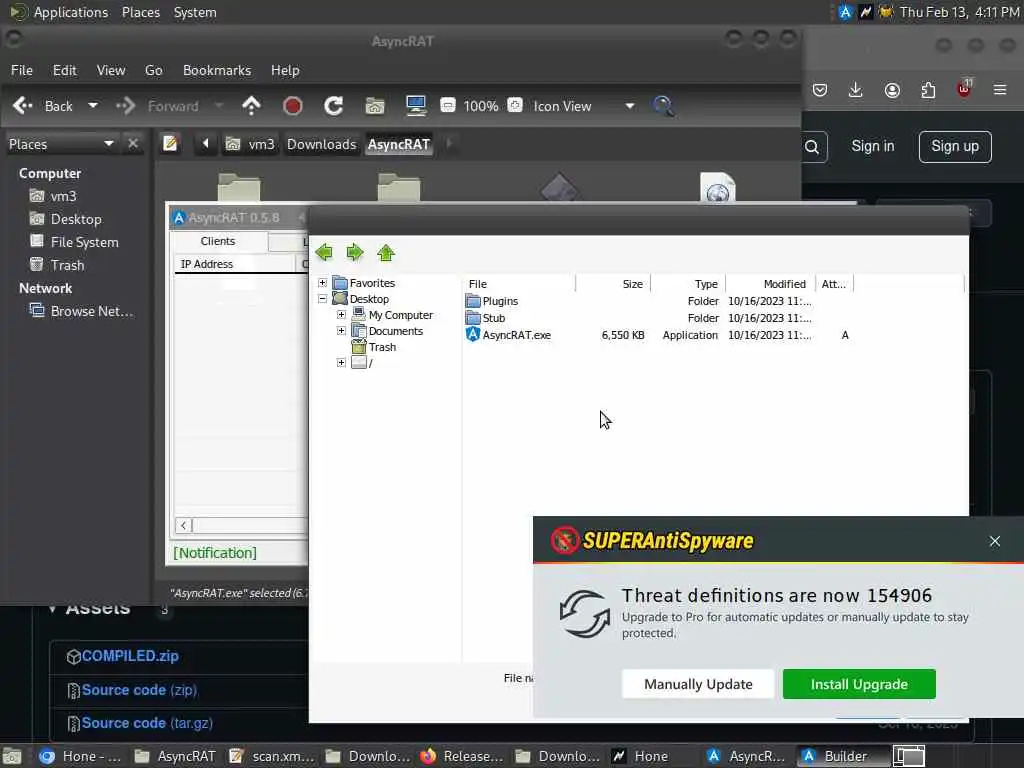
Task: Open Edit menu in file manager
Action: click(65, 70)
